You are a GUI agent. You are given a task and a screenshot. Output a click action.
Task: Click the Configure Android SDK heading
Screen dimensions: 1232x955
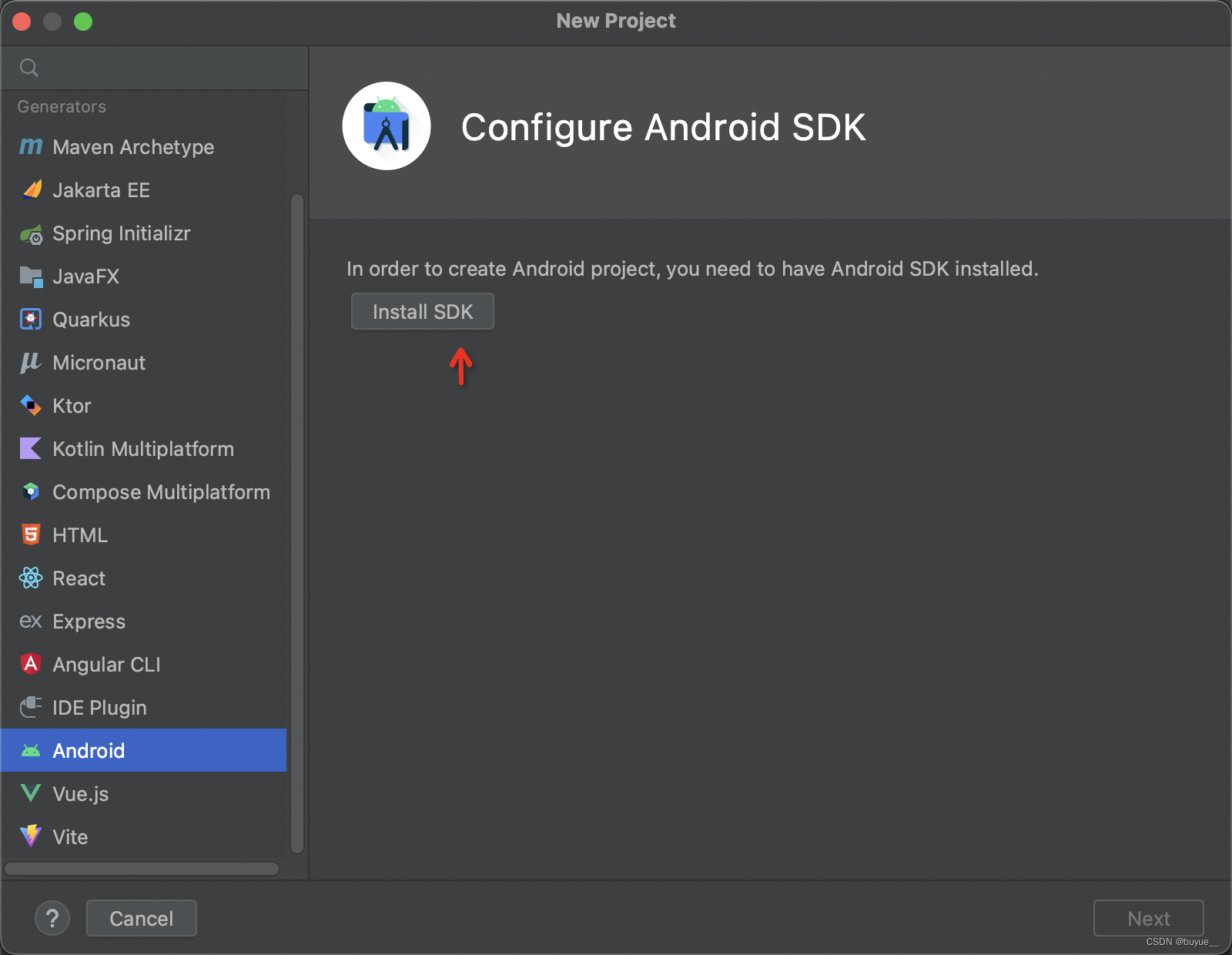tap(664, 127)
